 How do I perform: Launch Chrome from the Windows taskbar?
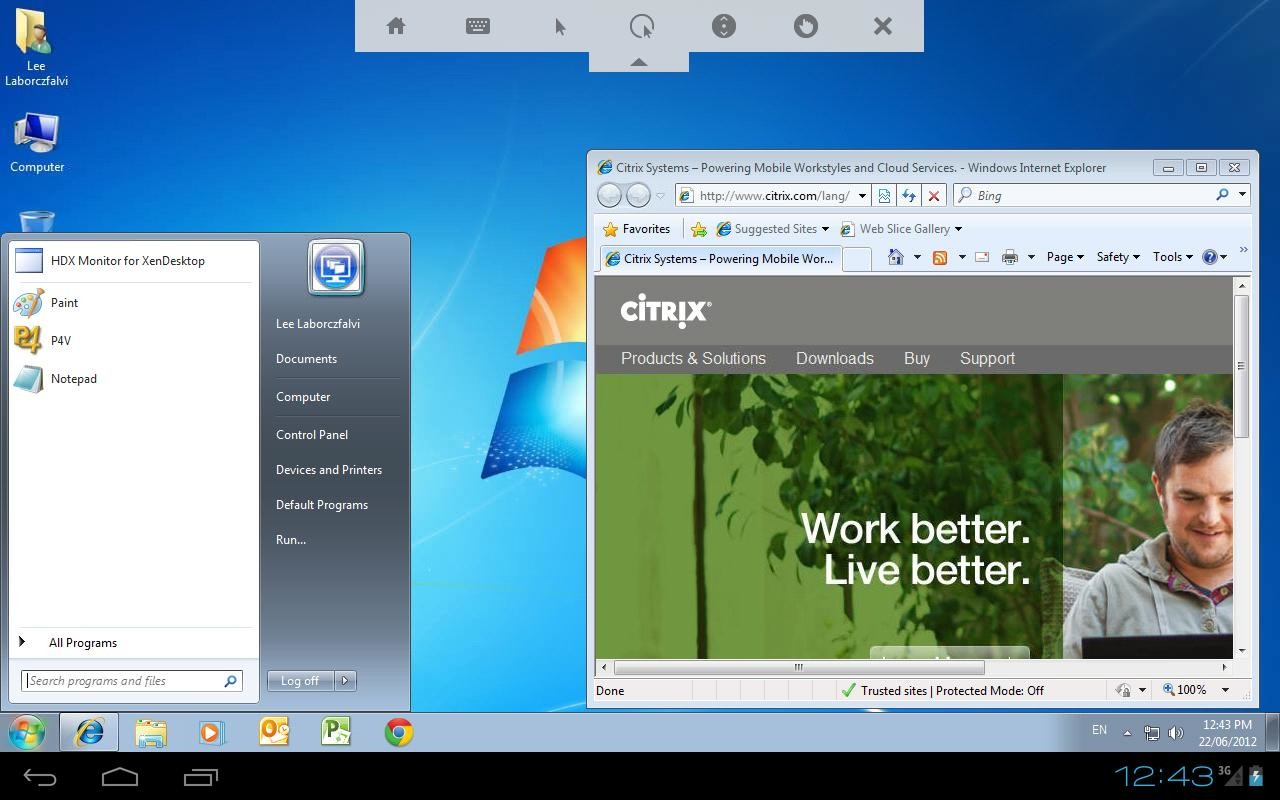point(399,732)
